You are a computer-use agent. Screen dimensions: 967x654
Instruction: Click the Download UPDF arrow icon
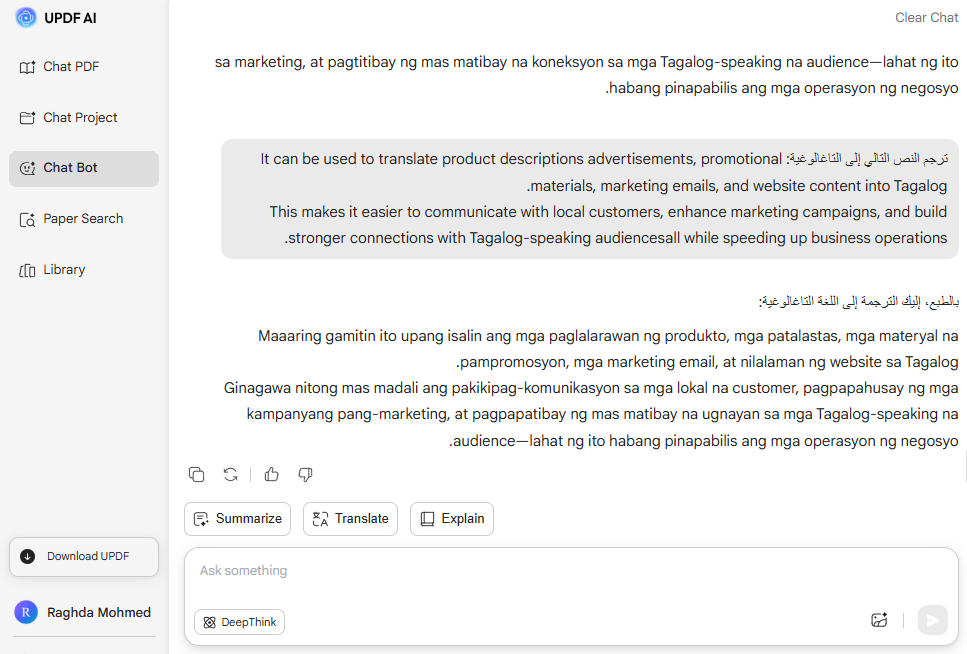28,557
